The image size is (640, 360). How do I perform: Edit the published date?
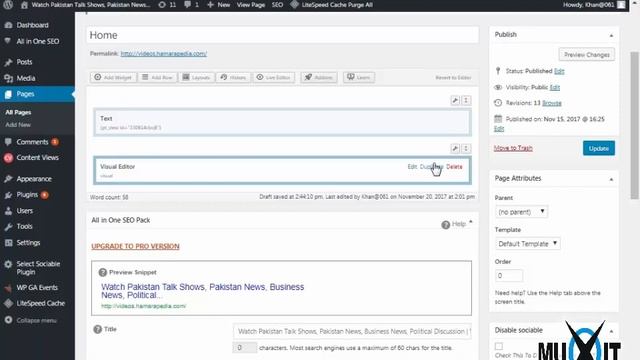[x=499, y=129]
